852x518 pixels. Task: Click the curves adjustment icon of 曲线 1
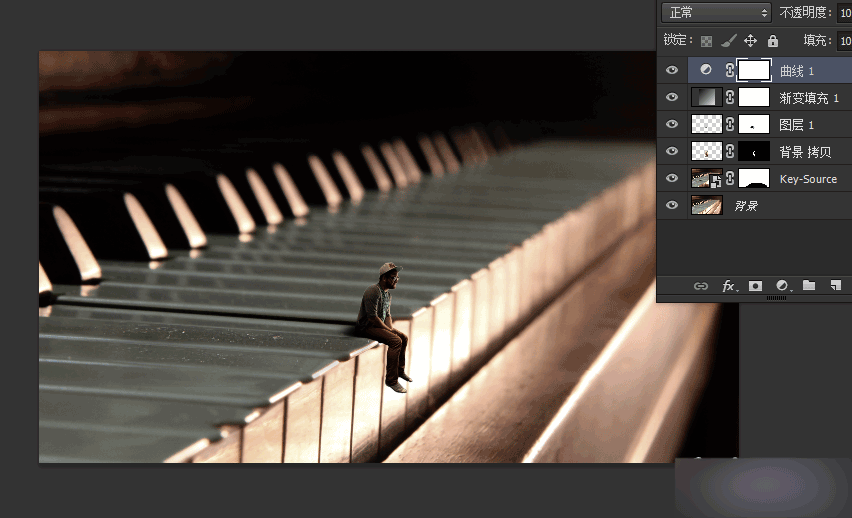click(x=706, y=70)
